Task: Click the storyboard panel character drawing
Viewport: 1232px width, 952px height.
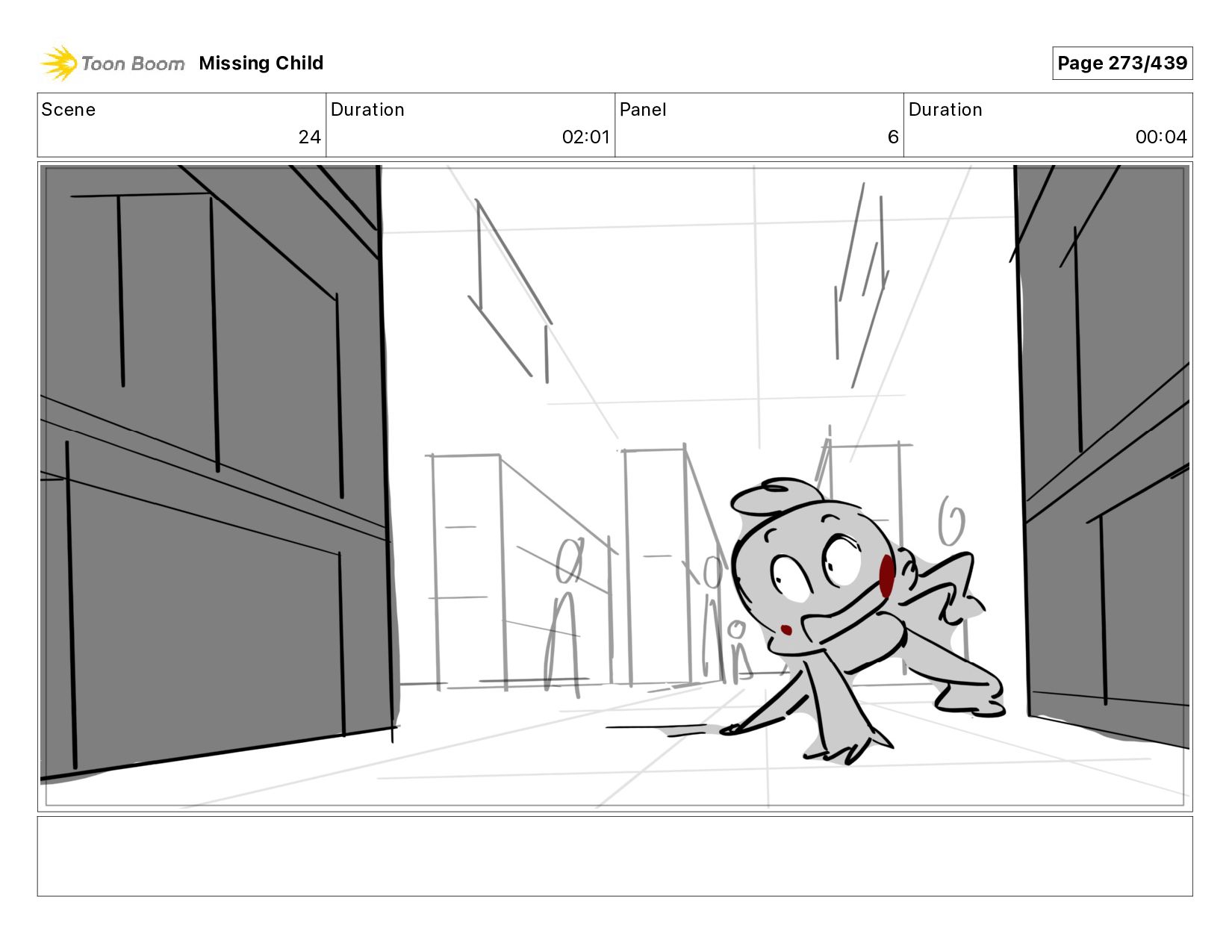Action: click(x=859, y=620)
